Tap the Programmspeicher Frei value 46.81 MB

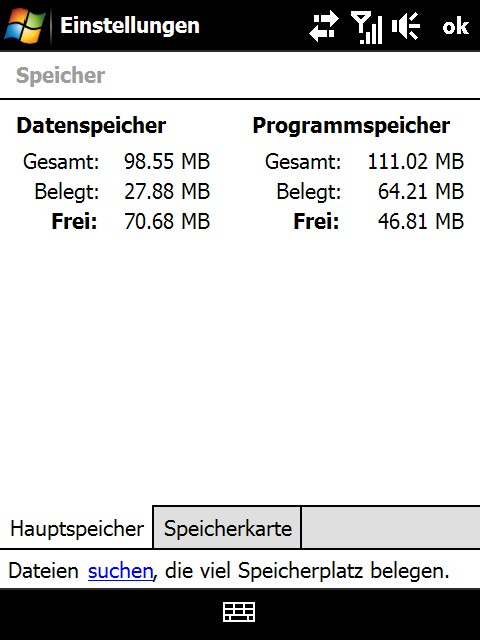click(x=421, y=222)
